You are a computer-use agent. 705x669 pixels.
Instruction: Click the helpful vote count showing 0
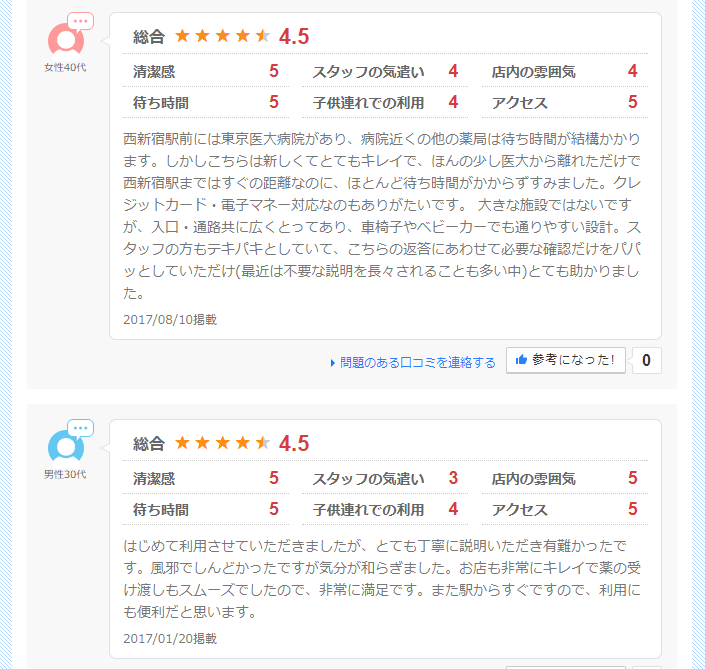click(x=646, y=361)
